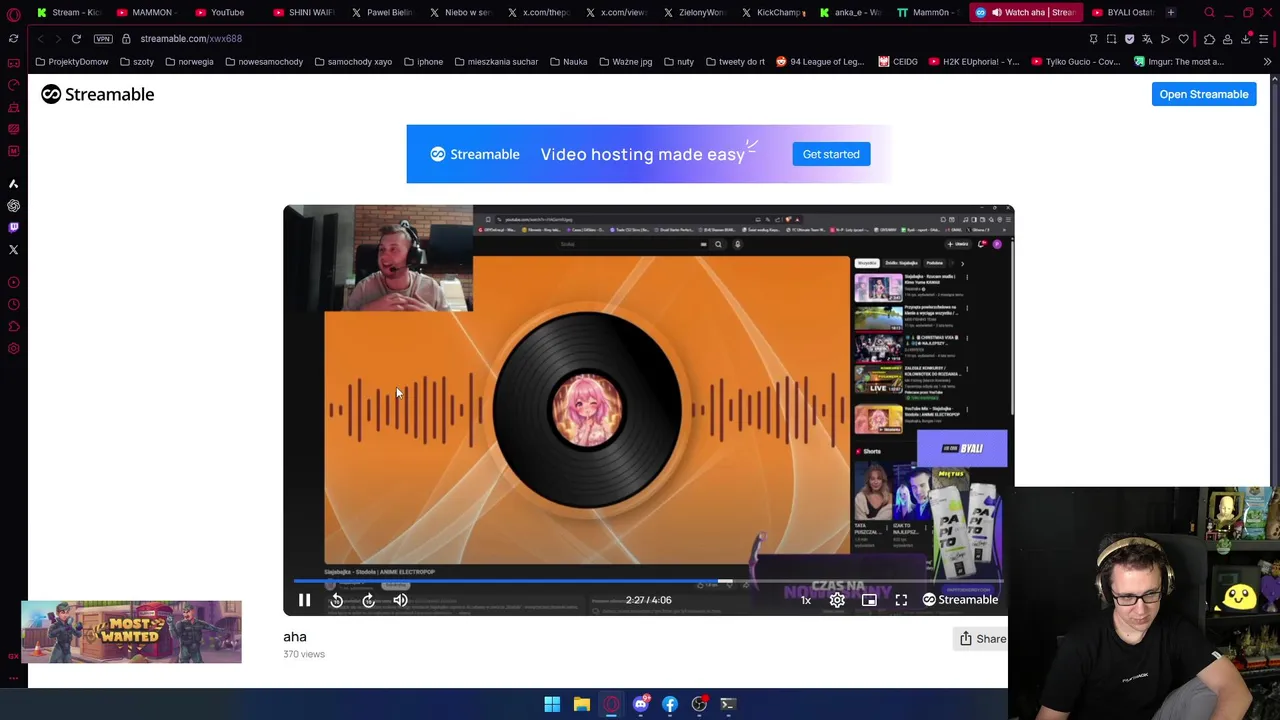The width and height of the screenshot is (1280, 720).
Task: Open sidebar history clock icon
Action: click(x=13, y=304)
